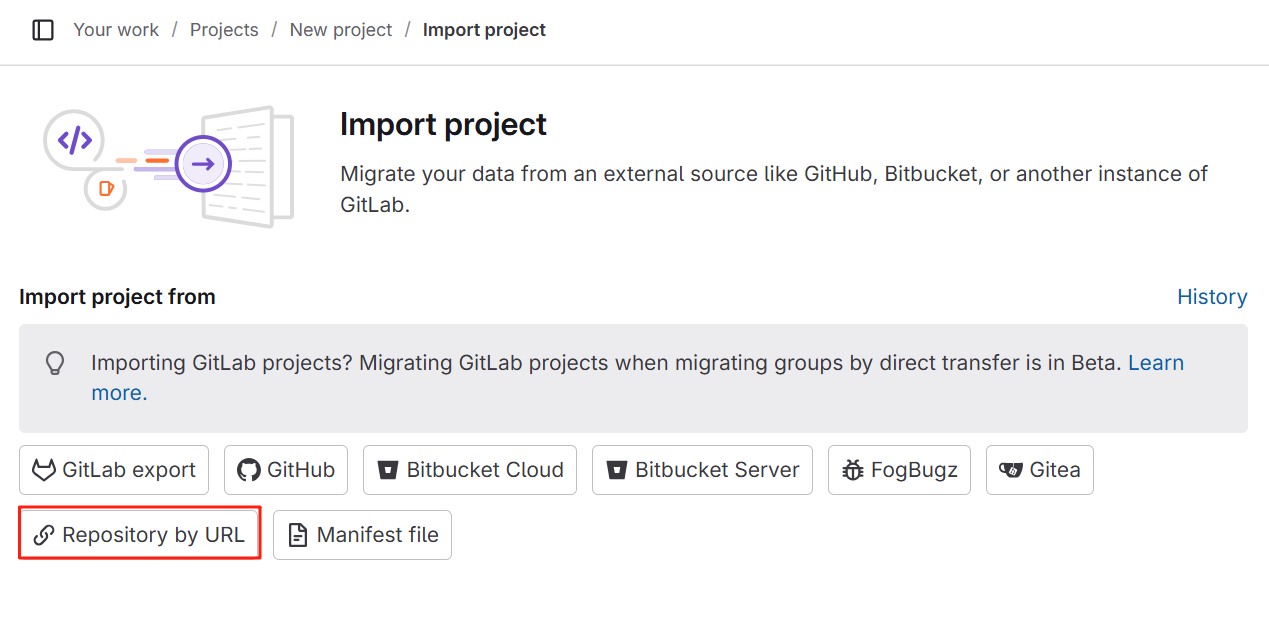Import from FogBugz button
The width and height of the screenshot is (1269, 621).
(899, 470)
